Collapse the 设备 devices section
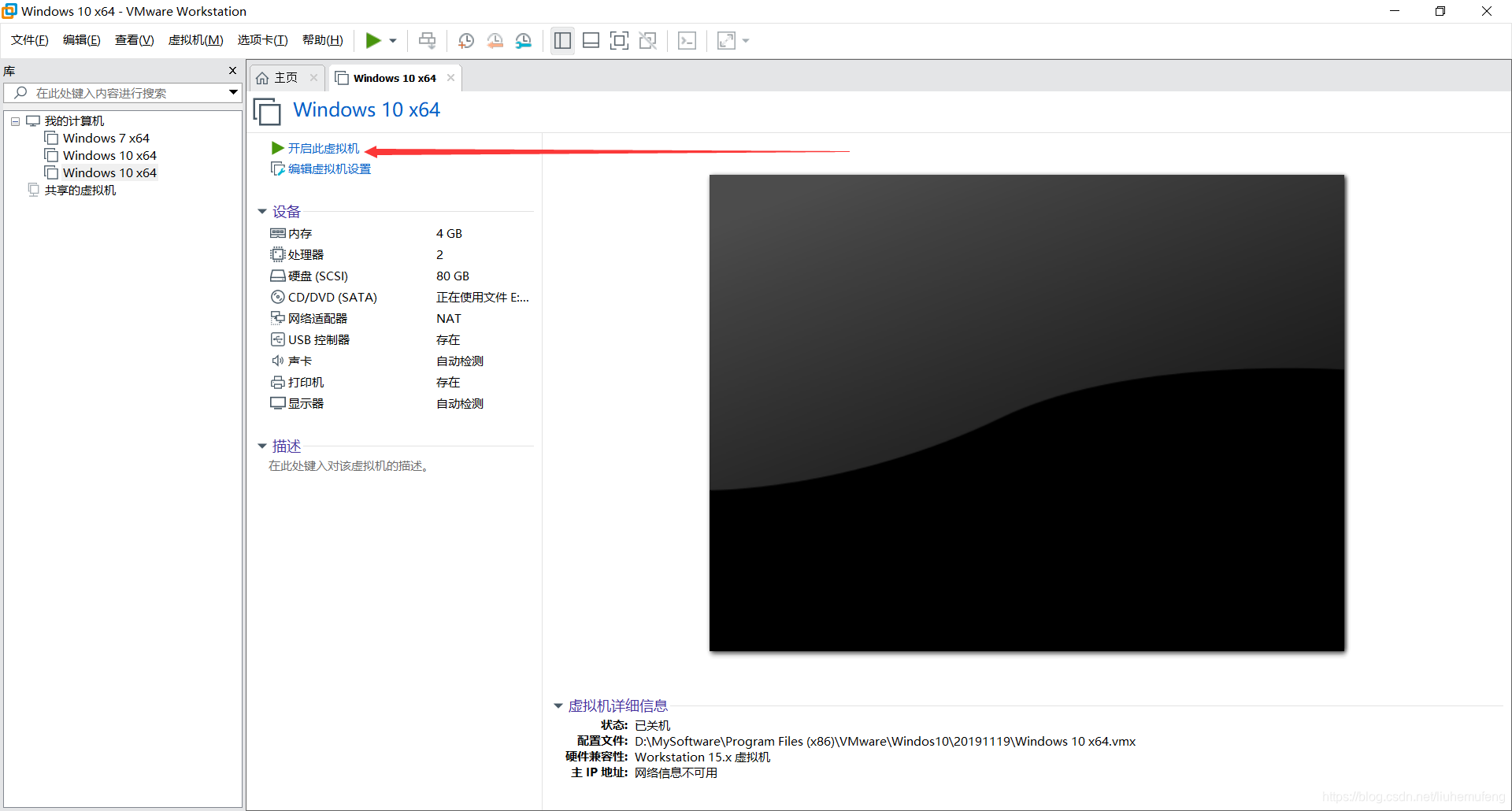The width and height of the screenshot is (1512, 811). pos(262,212)
